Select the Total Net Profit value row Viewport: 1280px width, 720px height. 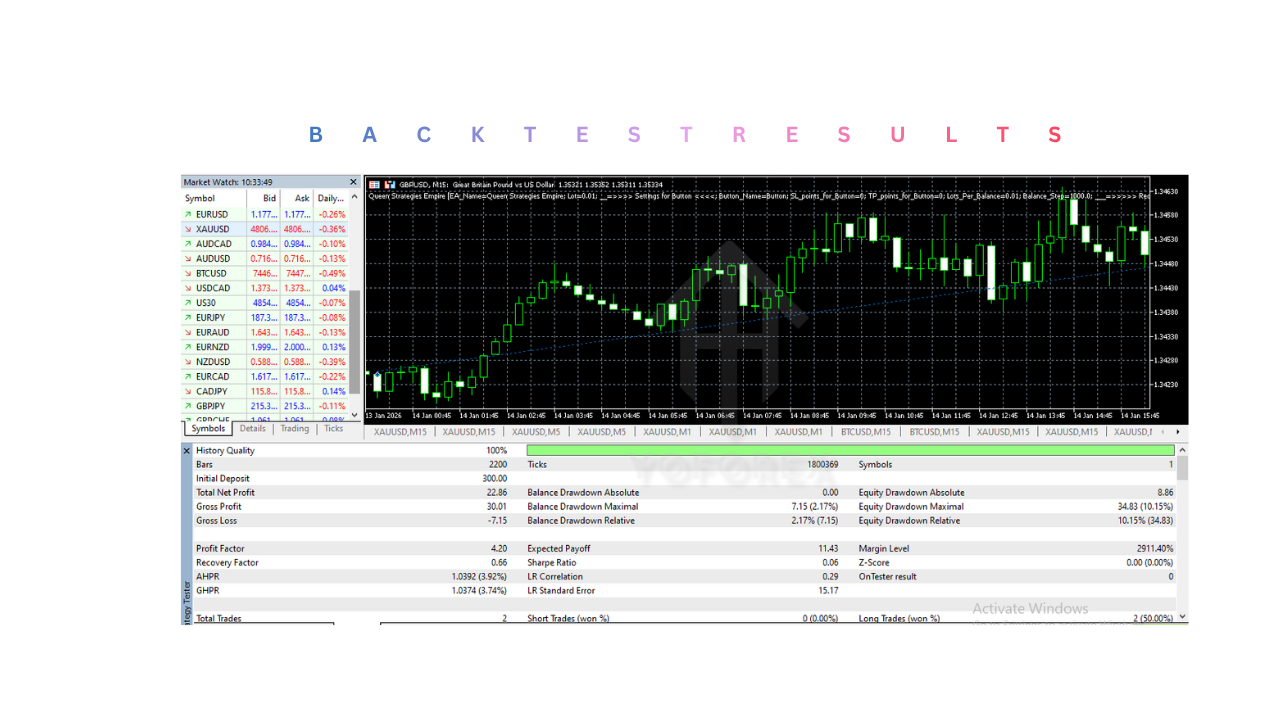tap(300, 492)
